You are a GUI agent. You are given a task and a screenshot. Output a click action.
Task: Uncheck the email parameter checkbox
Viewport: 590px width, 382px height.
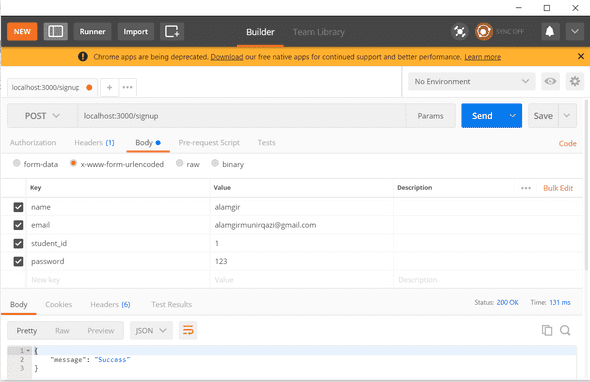[18, 225]
